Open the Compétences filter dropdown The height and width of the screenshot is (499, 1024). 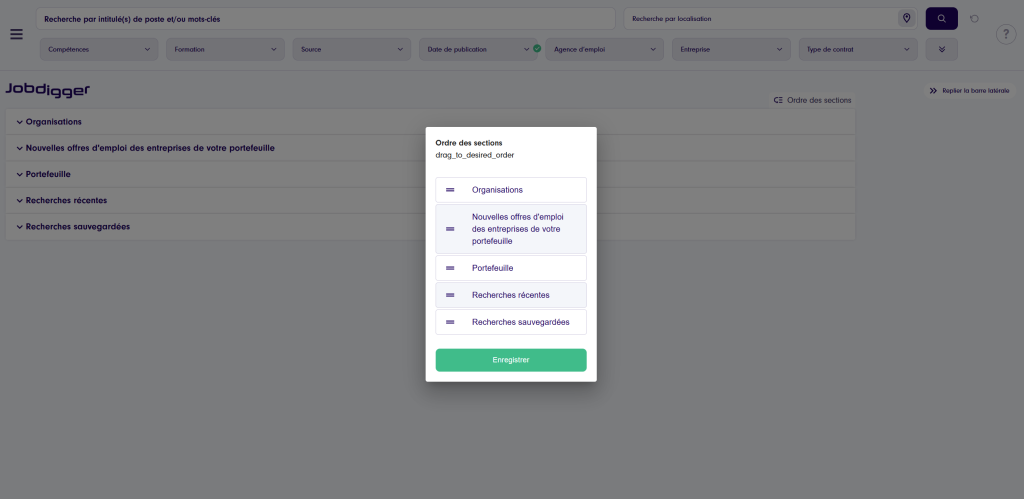pos(99,49)
